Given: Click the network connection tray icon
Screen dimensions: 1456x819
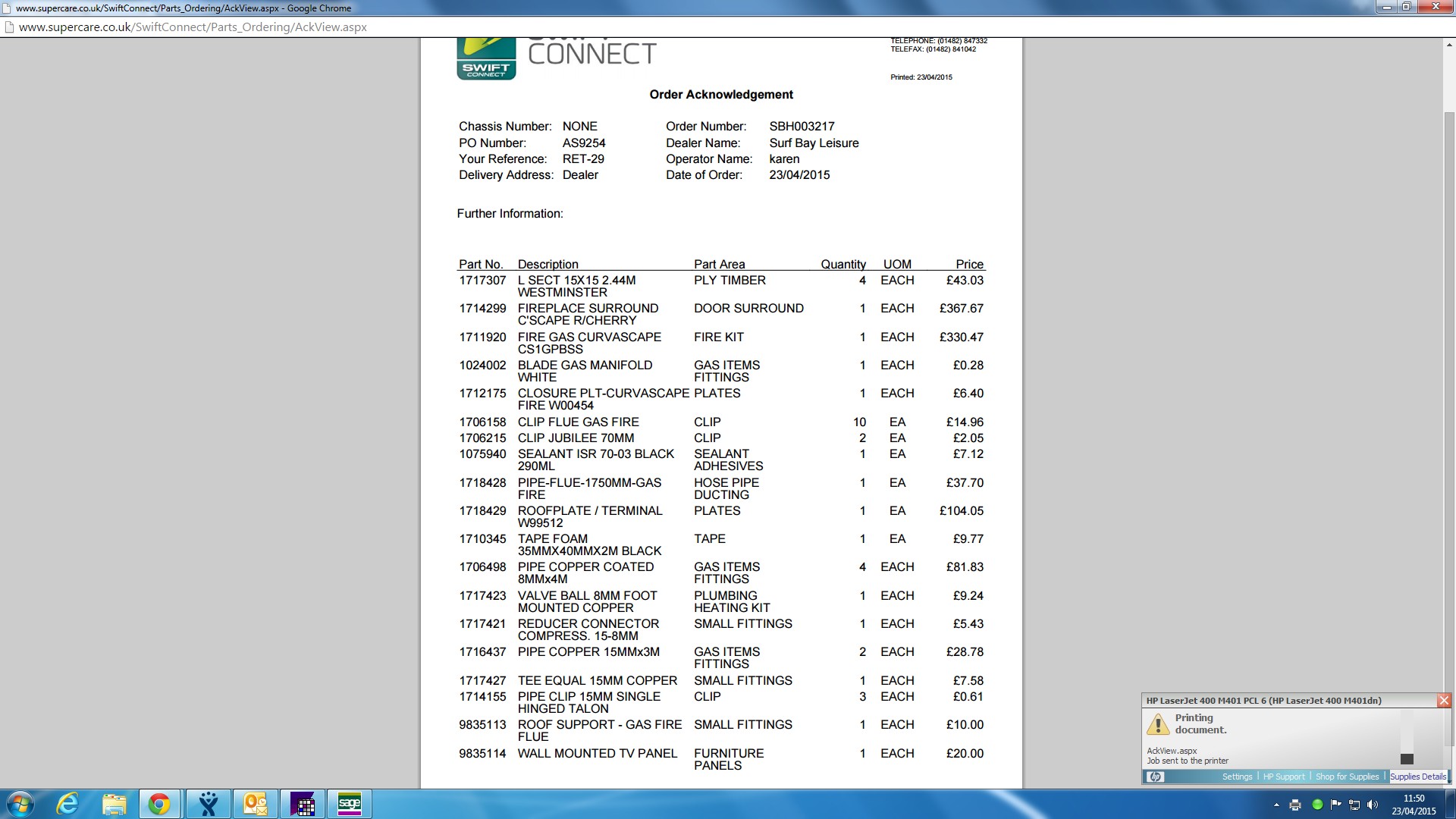Looking at the screenshot, I should pyautogui.click(x=1354, y=805).
